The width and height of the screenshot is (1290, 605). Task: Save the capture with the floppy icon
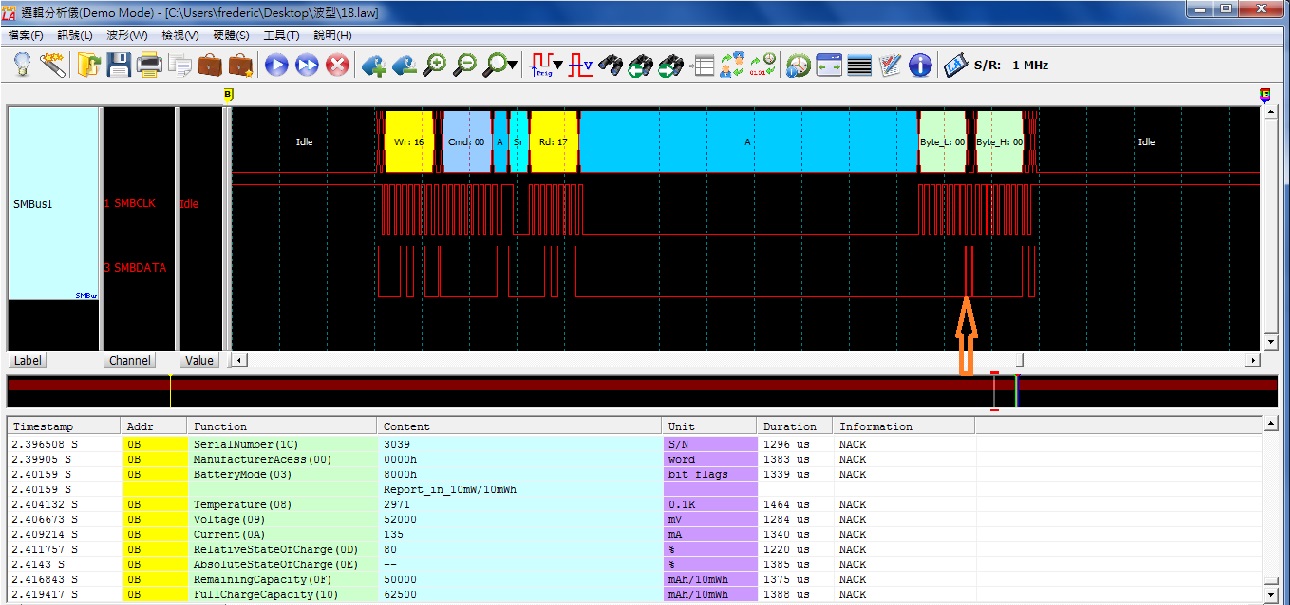click(x=119, y=65)
